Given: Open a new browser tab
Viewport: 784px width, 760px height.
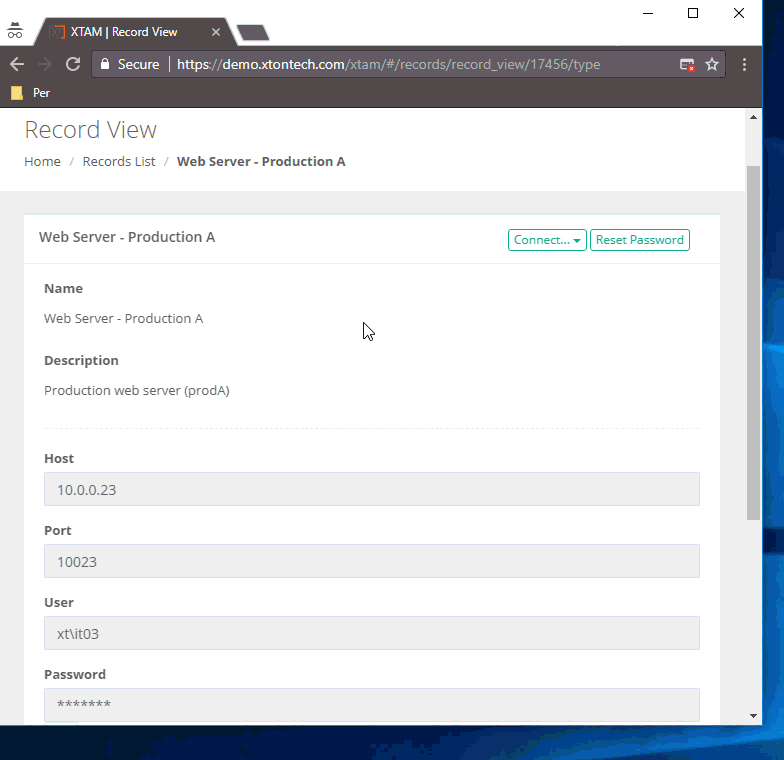Looking at the screenshot, I should pyautogui.click(x=253, y=33).
